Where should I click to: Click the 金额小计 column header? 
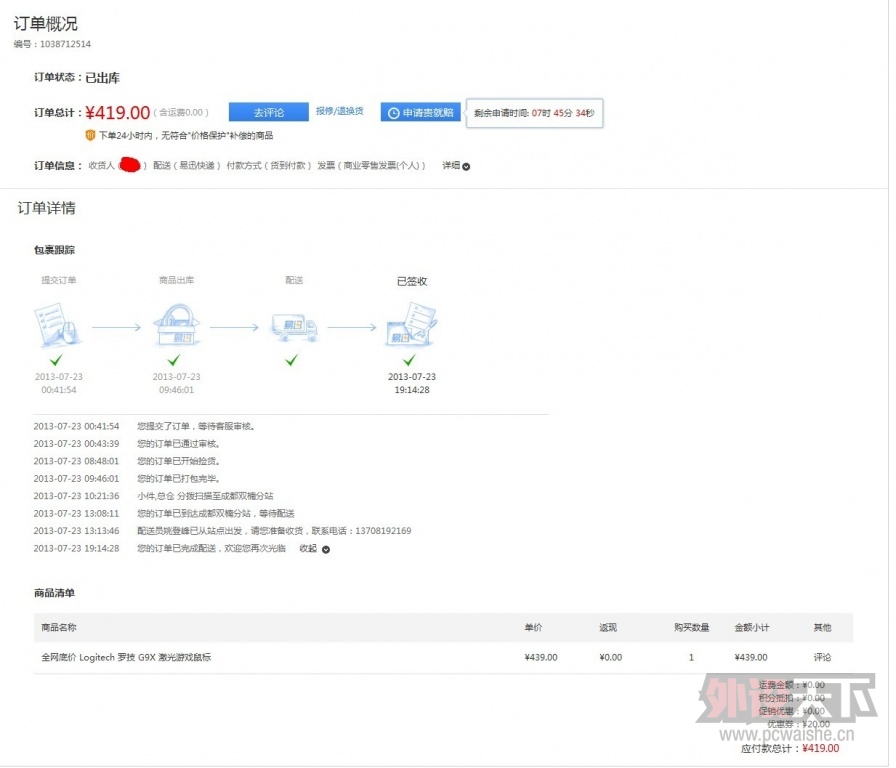[x=752, y=627]
